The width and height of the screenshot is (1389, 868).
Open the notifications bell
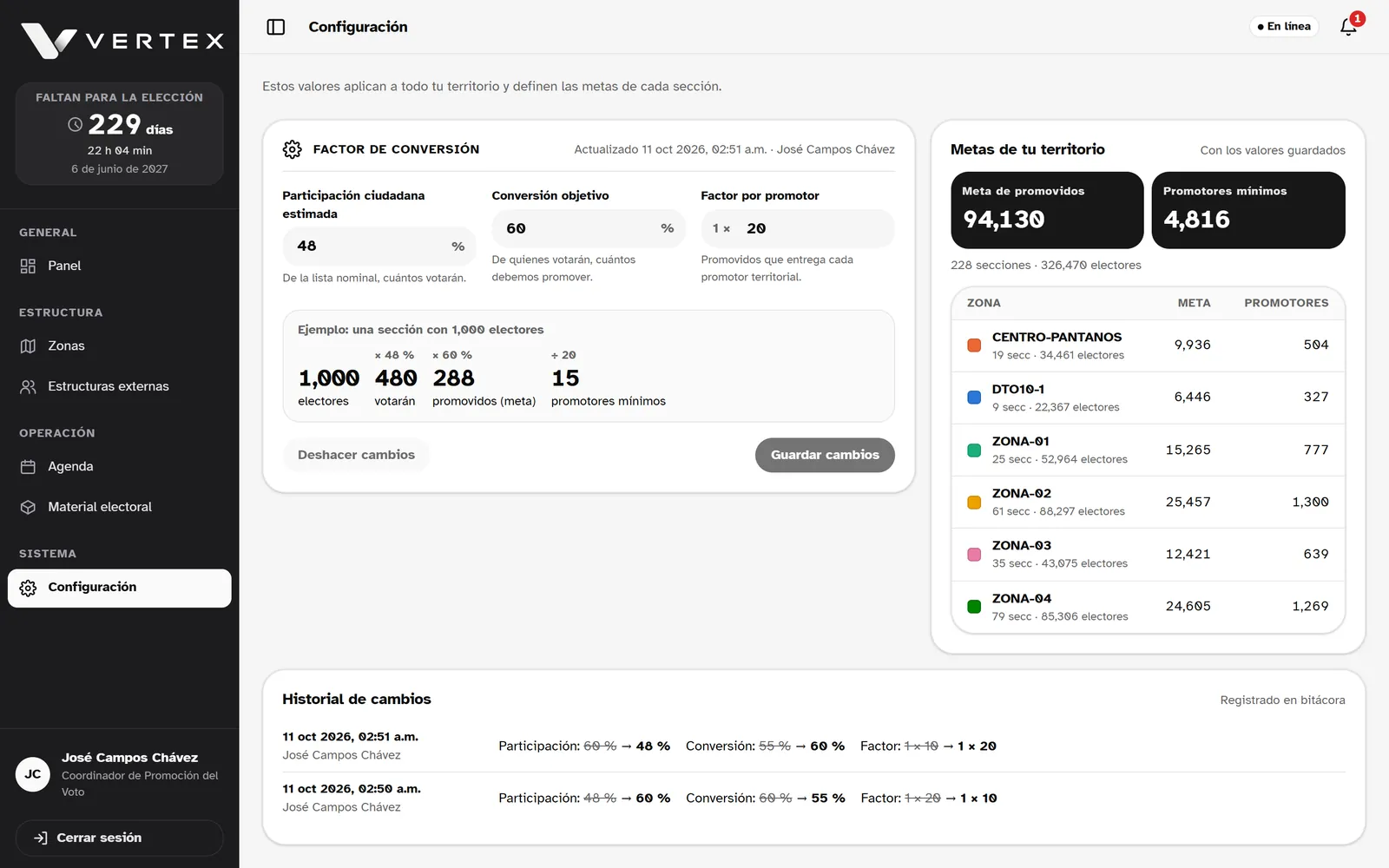(1348, 27)
